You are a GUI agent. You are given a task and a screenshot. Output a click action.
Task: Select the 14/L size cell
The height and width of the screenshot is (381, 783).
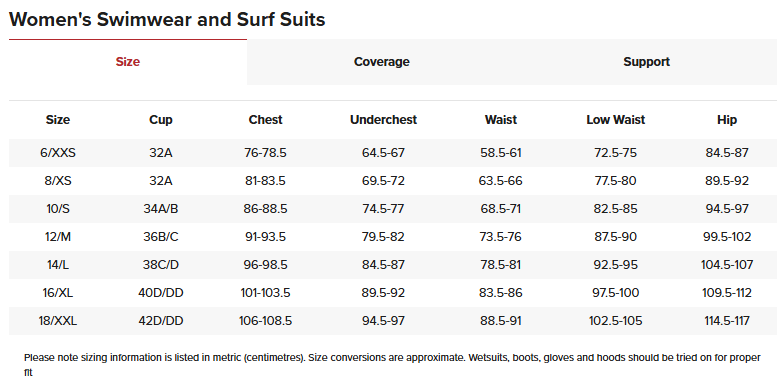(58, 265)
